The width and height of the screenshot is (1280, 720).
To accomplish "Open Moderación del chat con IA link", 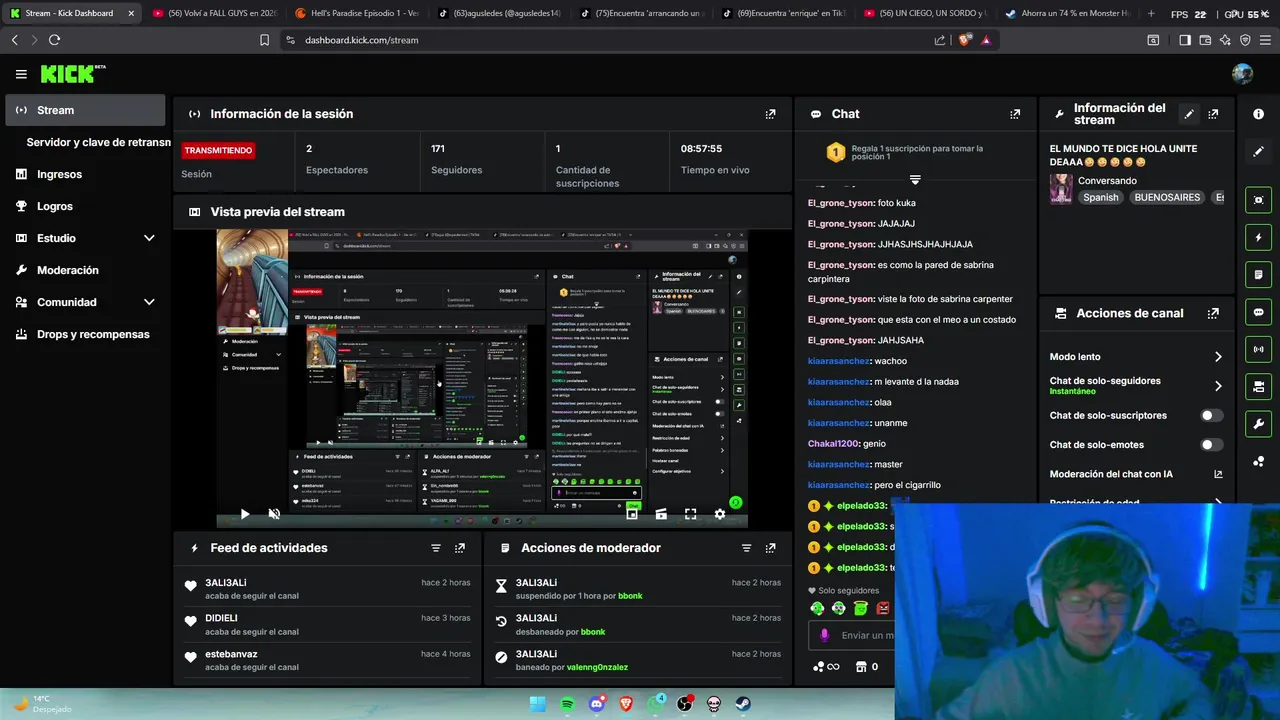I will point(1136,474).
